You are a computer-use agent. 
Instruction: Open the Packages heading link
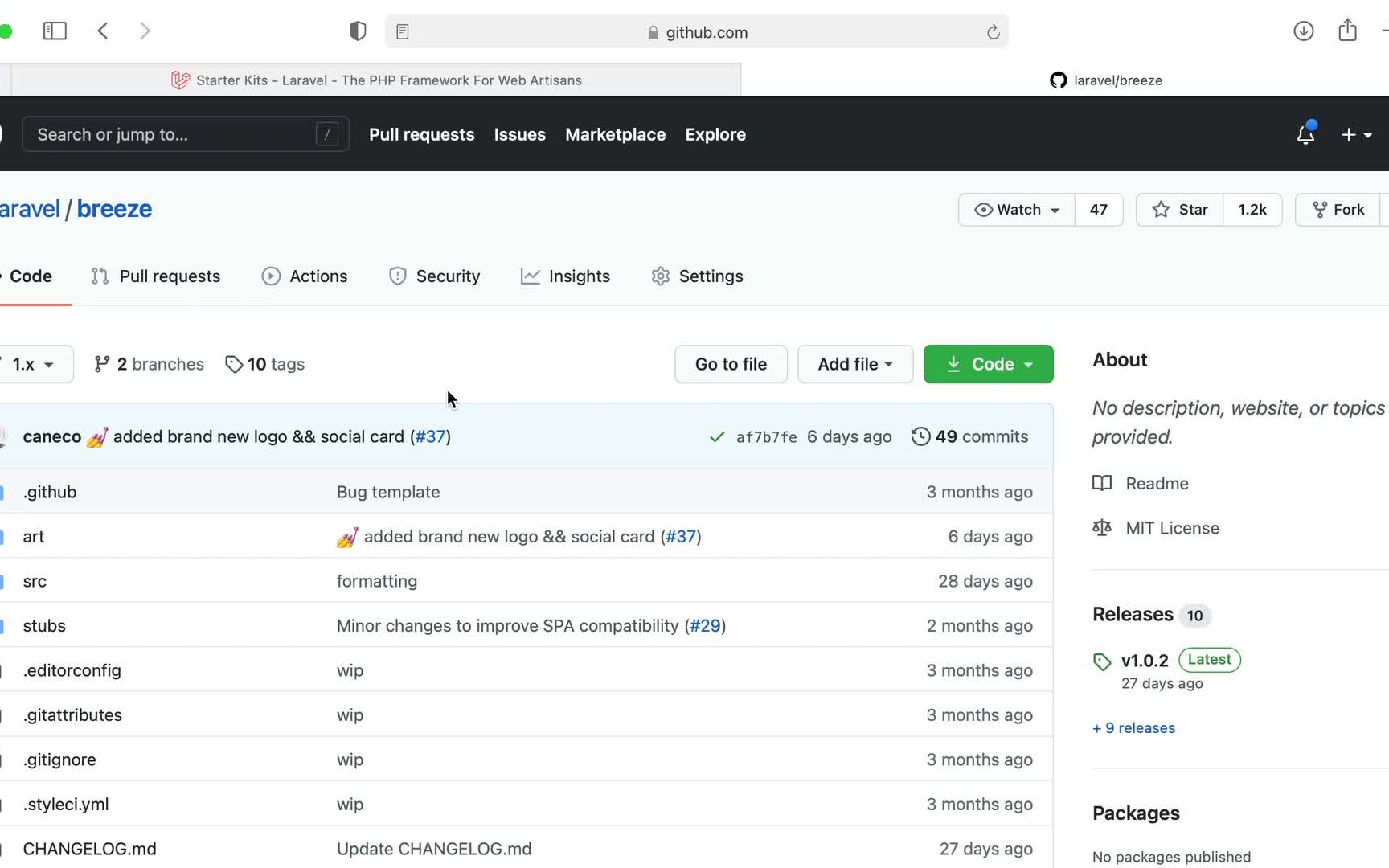(x=1136, y=813)
